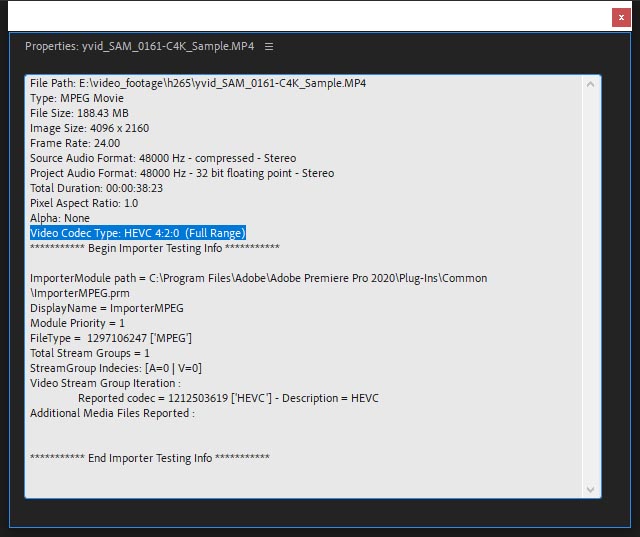
Task: Click the File Path text line
Action: tap(198, 83)
